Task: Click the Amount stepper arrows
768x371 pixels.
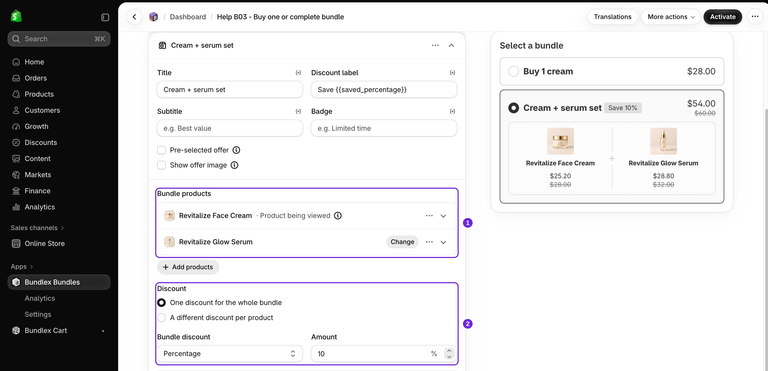Action: 449,354
